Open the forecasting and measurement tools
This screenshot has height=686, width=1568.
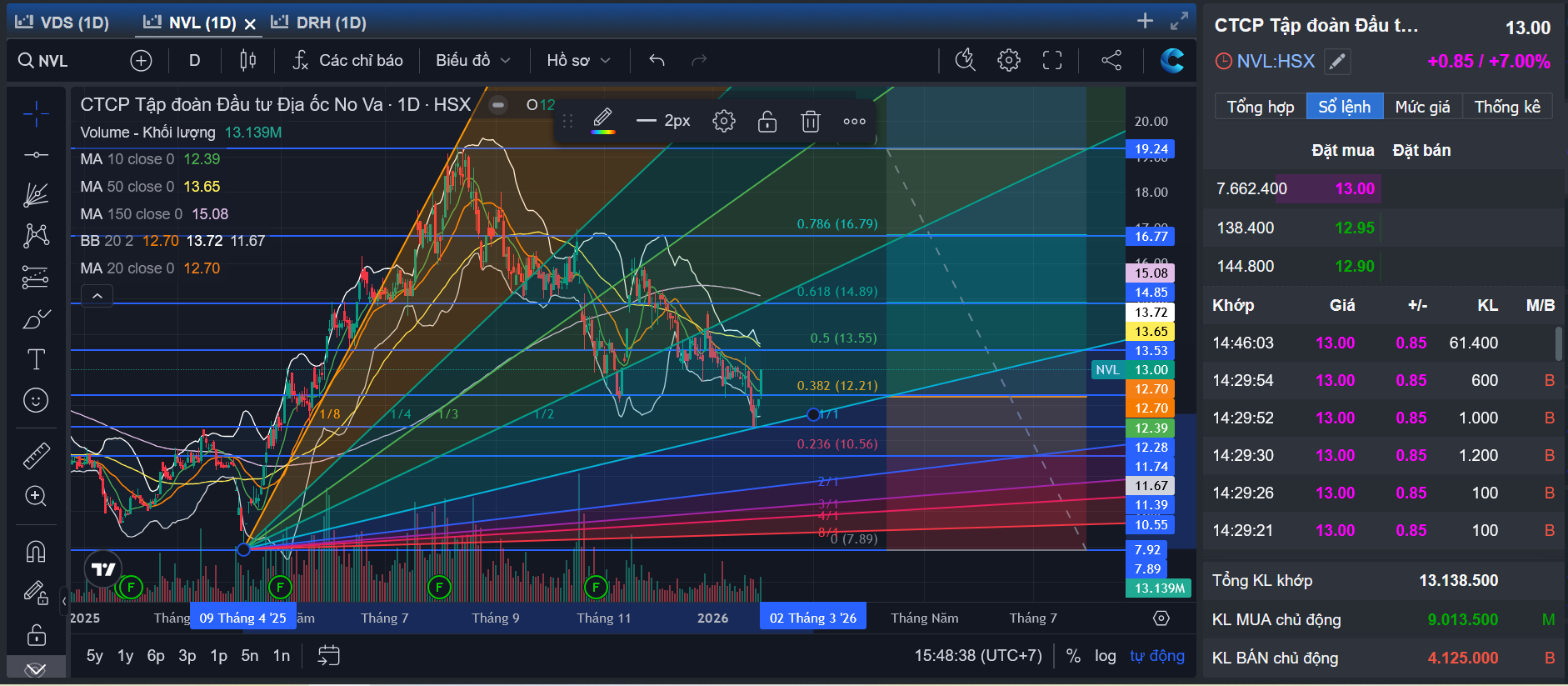pyautogui.click(x=36, y=277)
